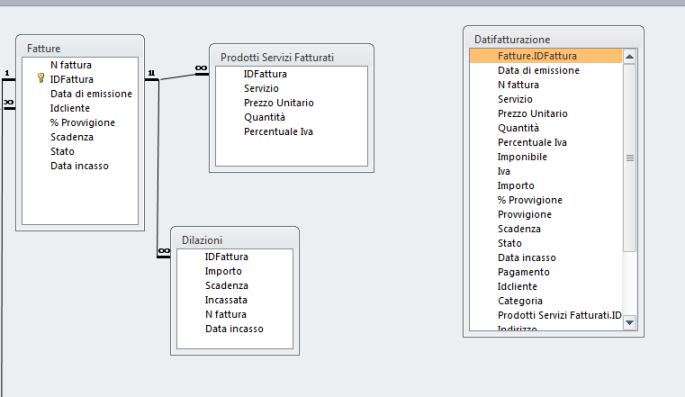Viewport: 685px width, 397px height.
Task: Click the relationship line between Fatture and Prodotti Servizi Fatturati
Action: [177, 77]
